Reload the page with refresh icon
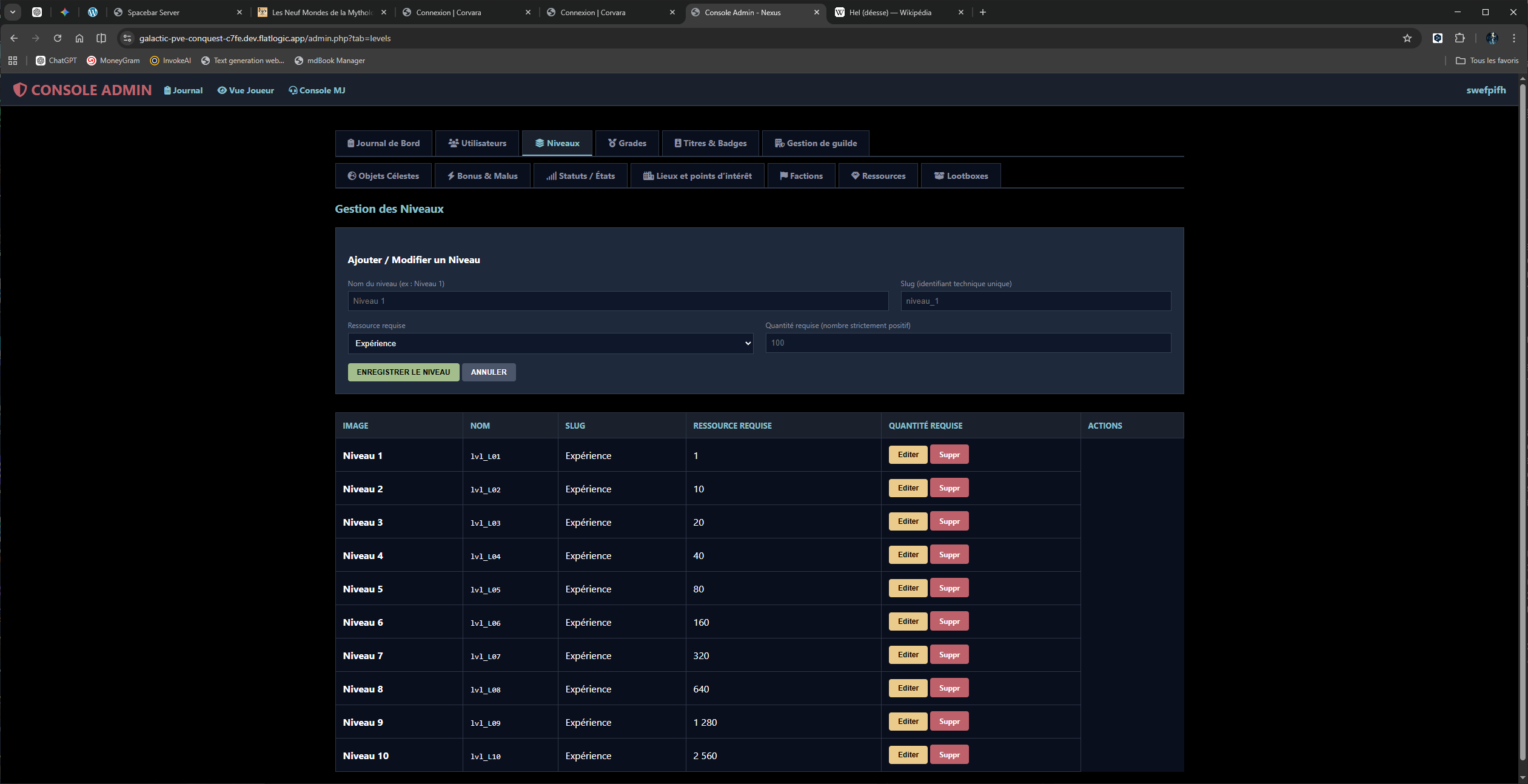The height and width of the screenshot is (784, 1528). click(58, 38)
